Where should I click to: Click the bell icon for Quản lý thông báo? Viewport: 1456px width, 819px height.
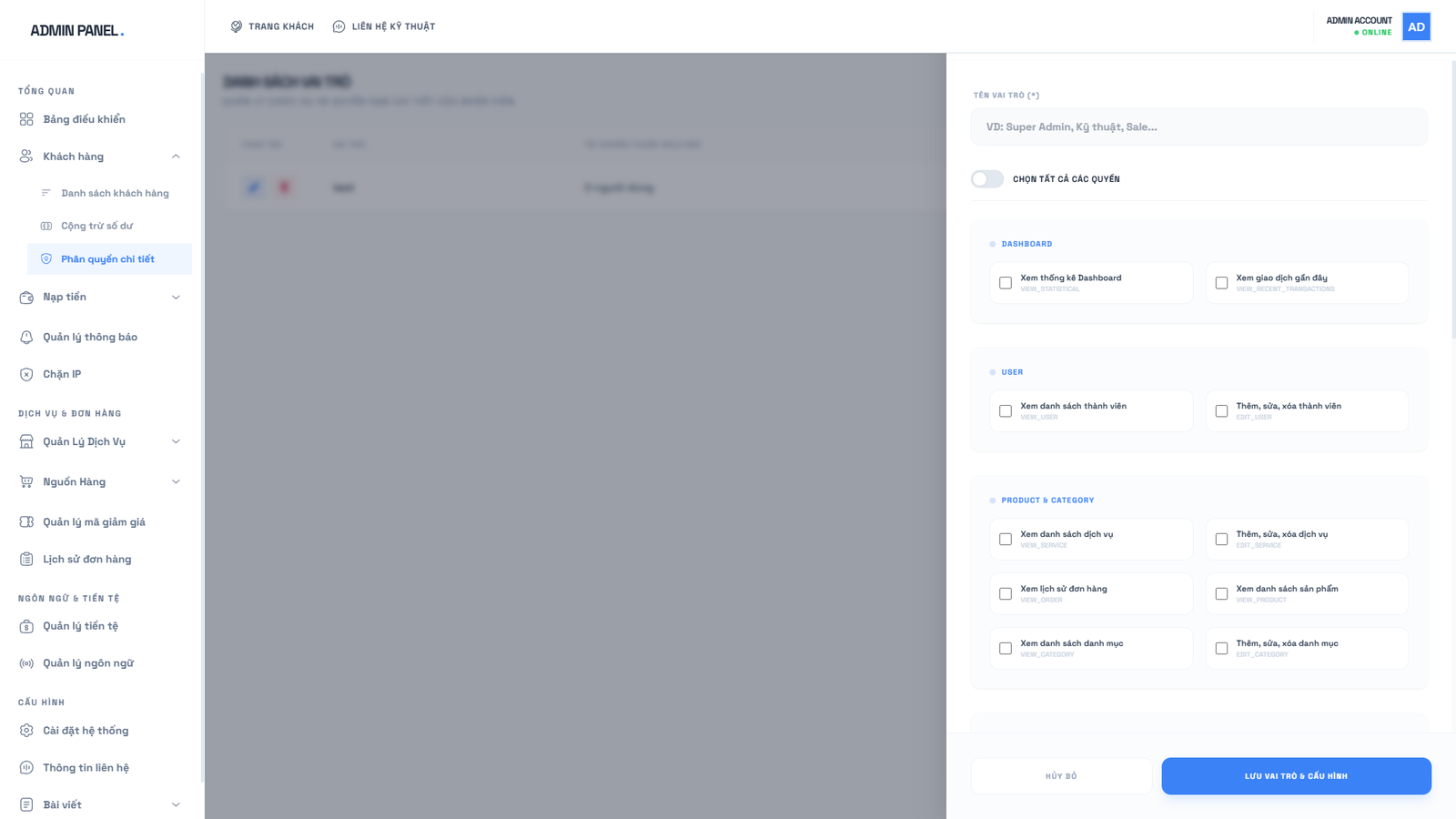[x=26, y=337]
